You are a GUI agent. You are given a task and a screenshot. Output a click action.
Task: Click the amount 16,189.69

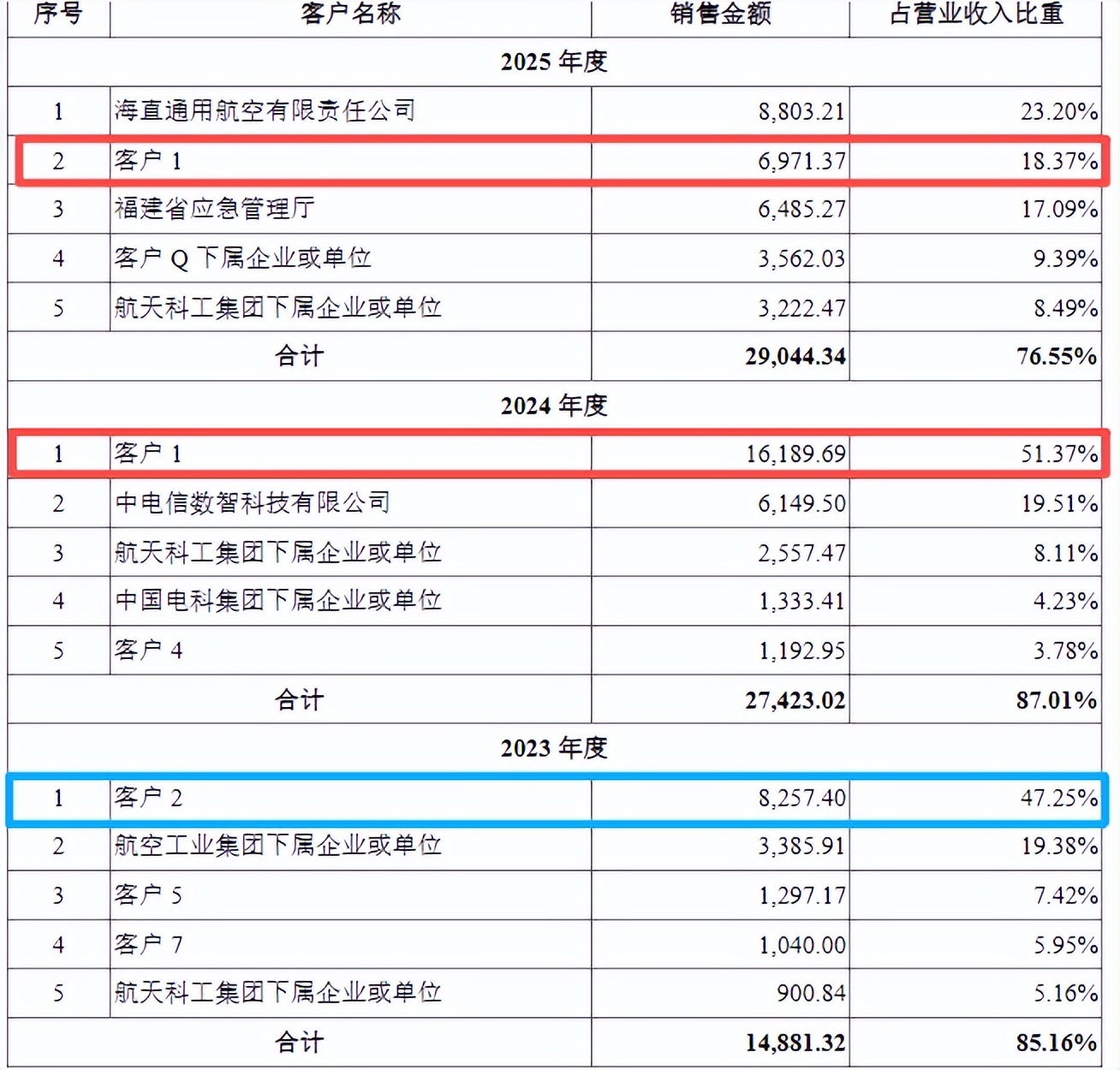pos(795,454)
